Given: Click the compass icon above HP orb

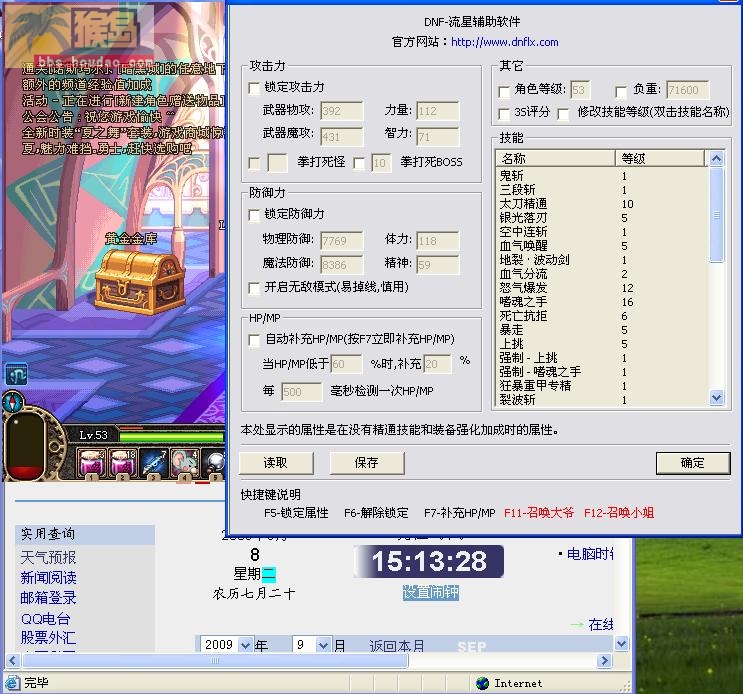Looking at the screenshot, I should coord(12,402).
